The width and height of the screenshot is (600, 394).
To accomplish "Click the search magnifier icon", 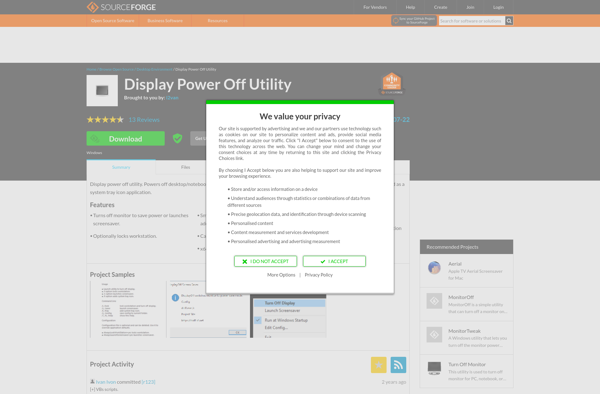I will pos(509,21).
